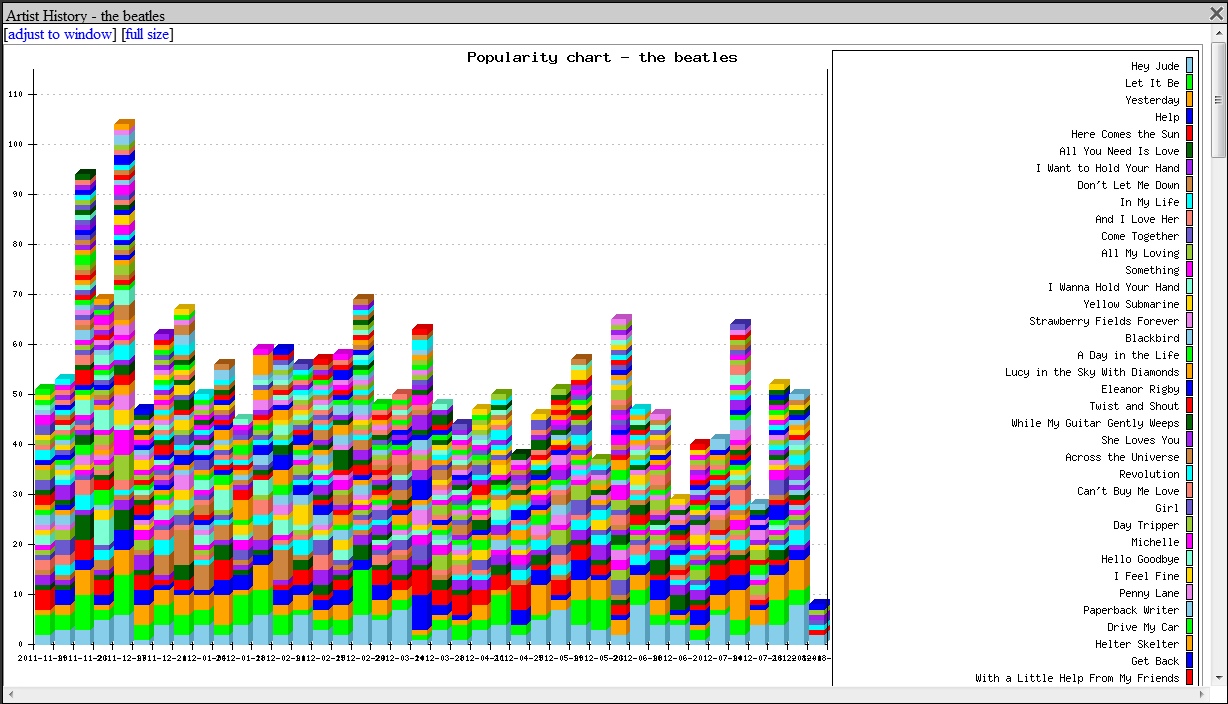Click I Wanna Hold Your Hand swatch
This screenshot has width=1228, height=704.
coord(1189,287)
